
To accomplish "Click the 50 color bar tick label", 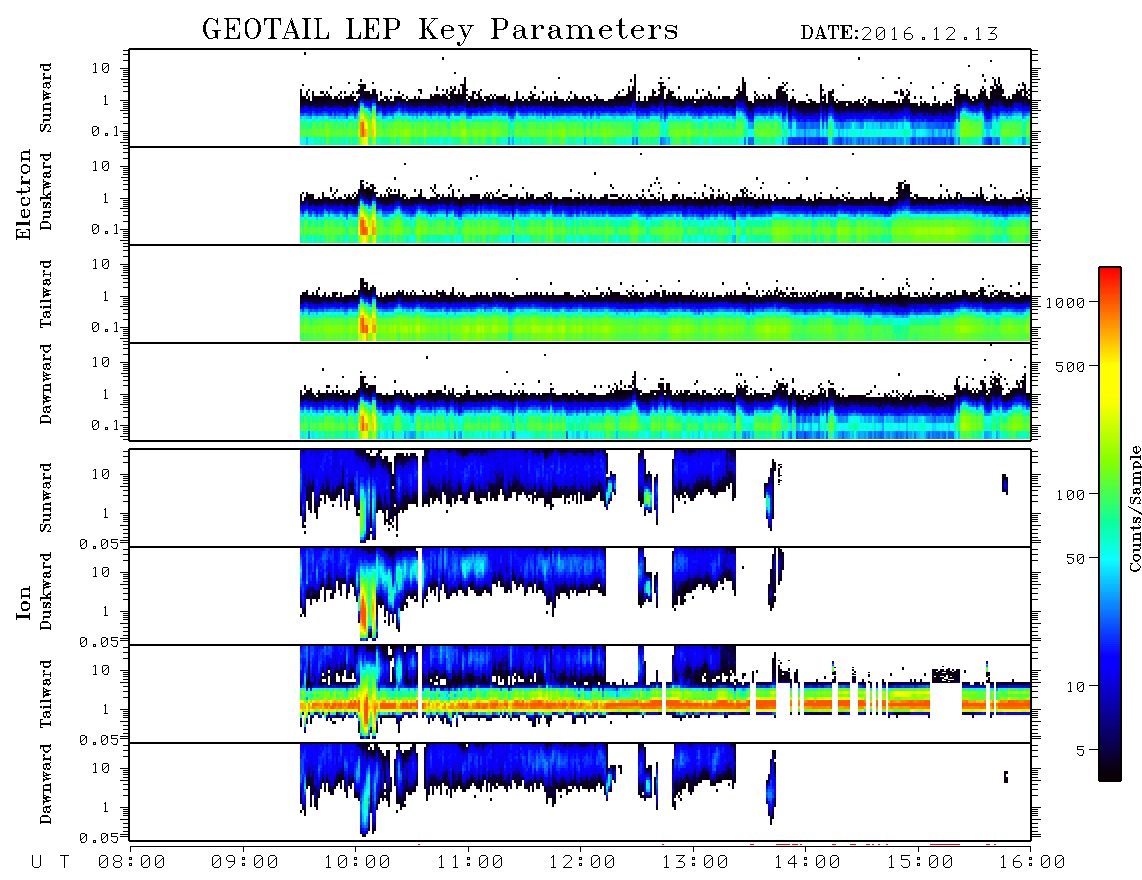I will (1075, 559).
